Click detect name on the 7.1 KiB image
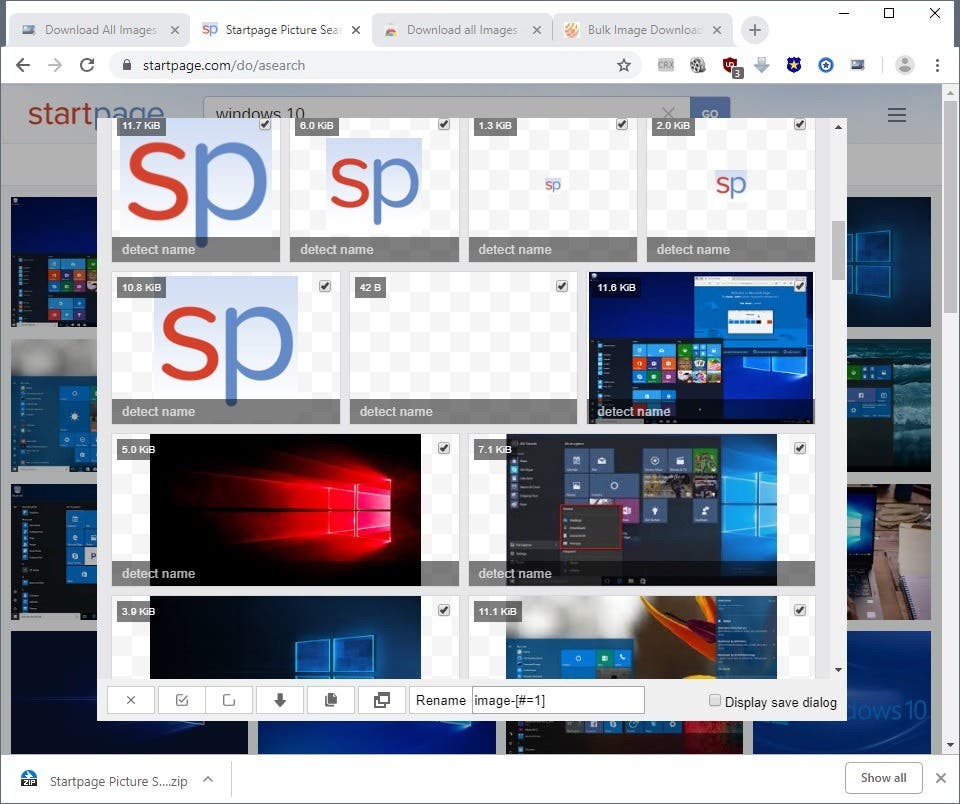Screen dimensions: 960x804 tap(515, 573)
